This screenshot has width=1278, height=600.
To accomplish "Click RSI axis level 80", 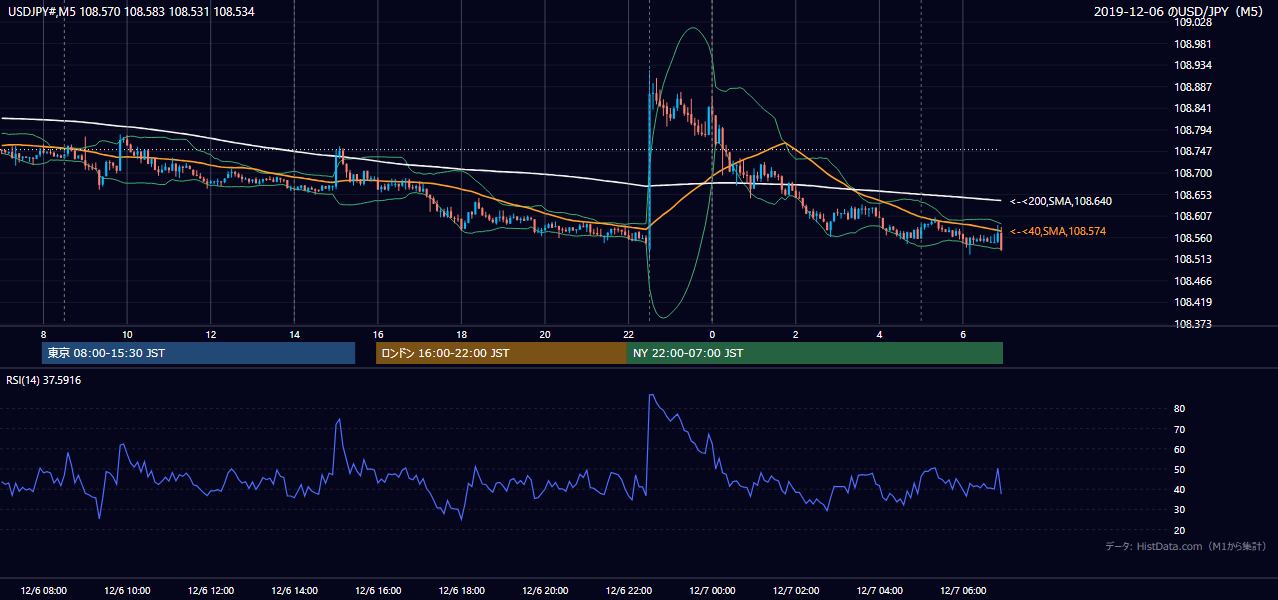I will pyautogui.click(x=1180, y=409).
